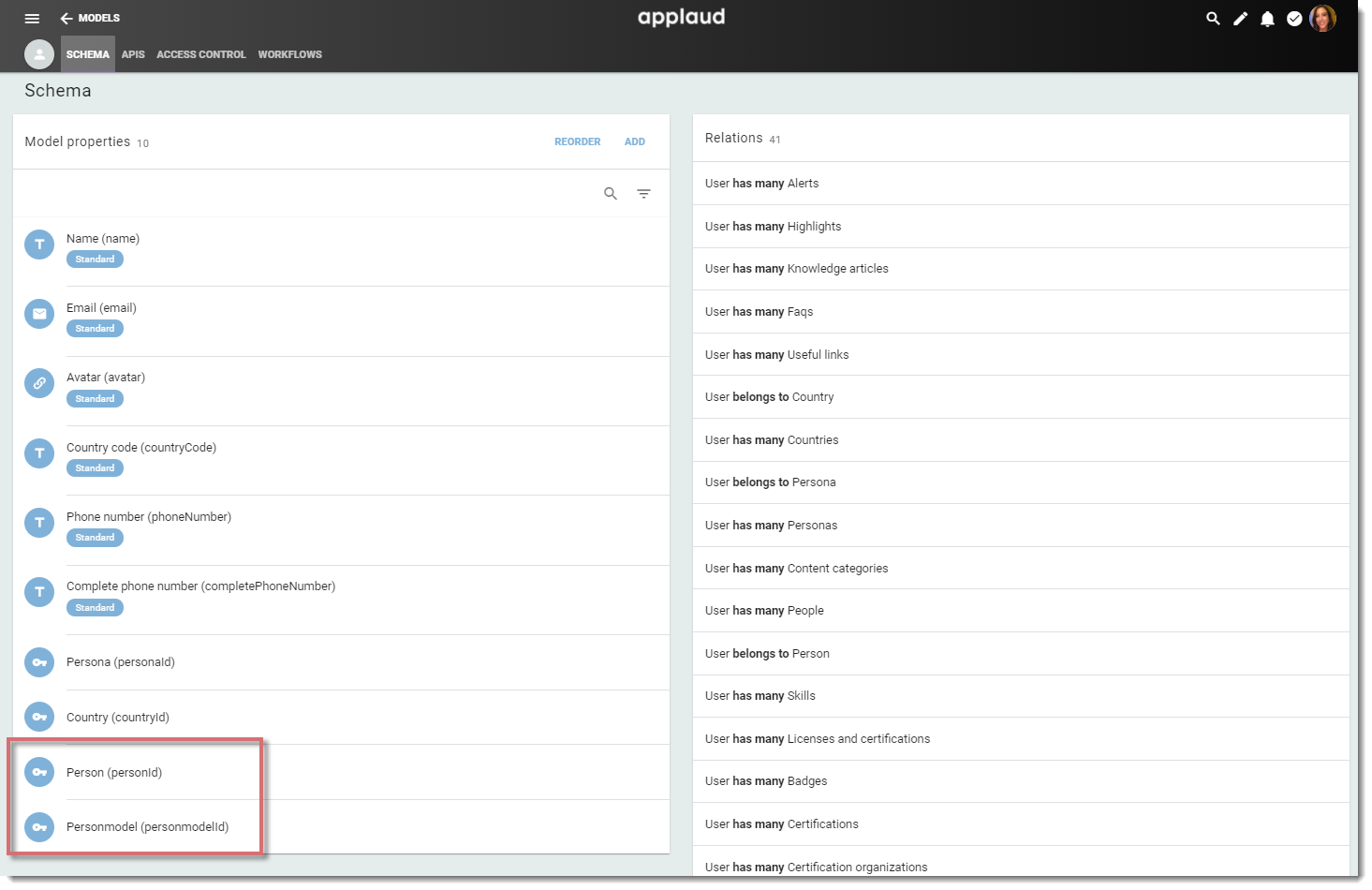Switch to the Workflows tab

tap(289, 54)
